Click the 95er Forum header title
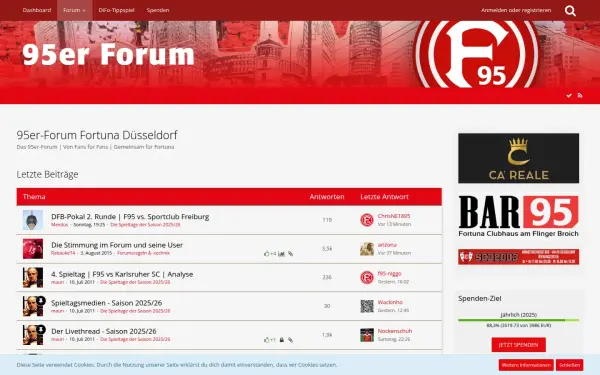This screenshot has height=375, width=600. click(108, 54)
